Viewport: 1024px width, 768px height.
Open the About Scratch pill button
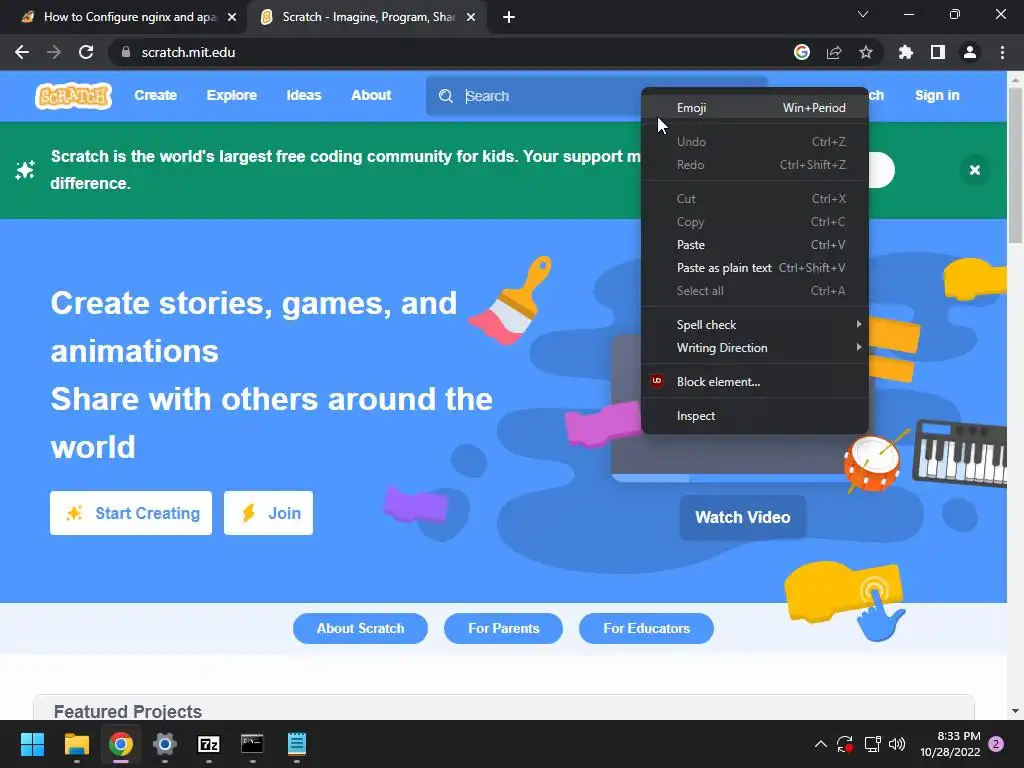point(360,628)
